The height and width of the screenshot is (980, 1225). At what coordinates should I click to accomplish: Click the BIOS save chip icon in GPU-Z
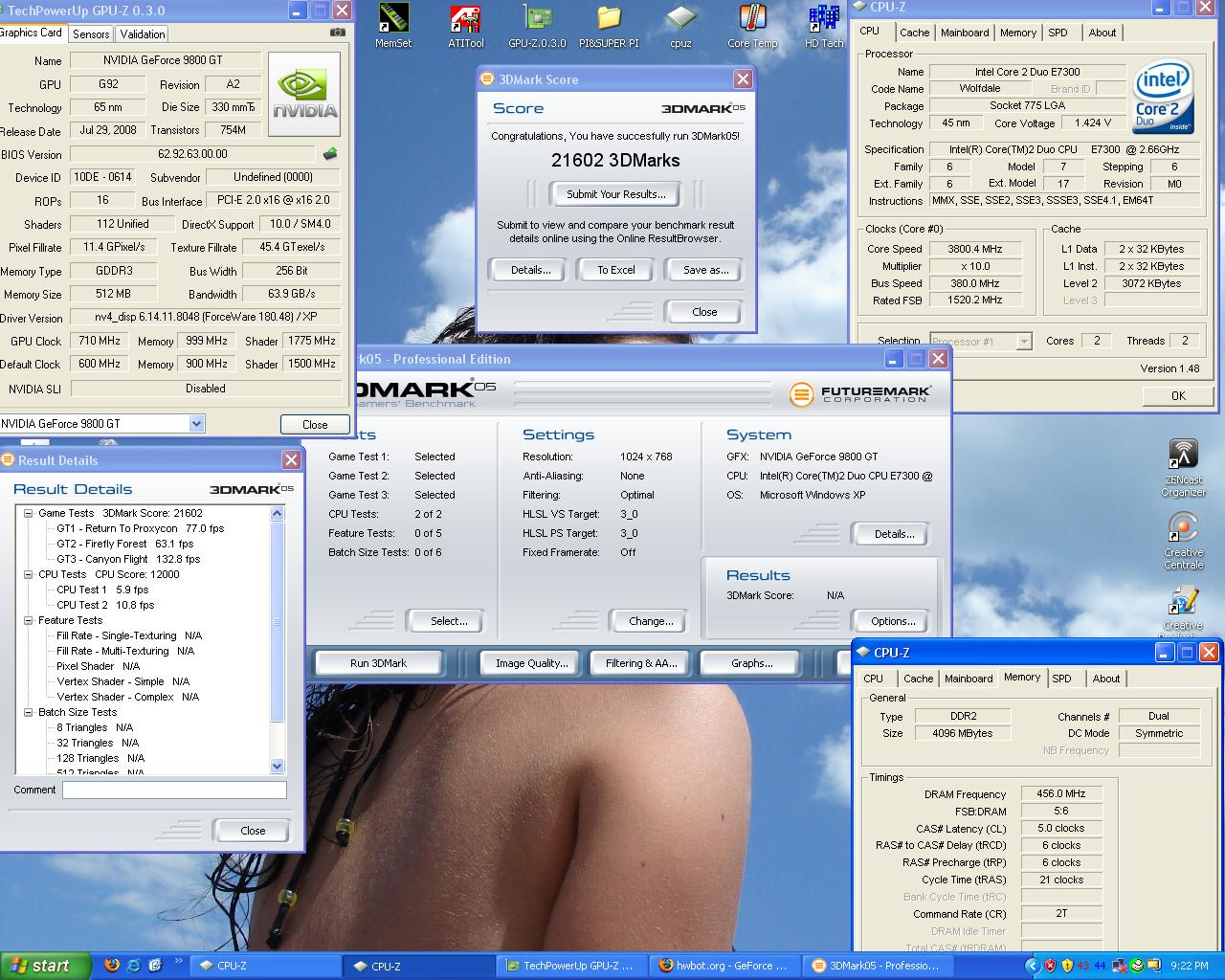coord(330,153)
